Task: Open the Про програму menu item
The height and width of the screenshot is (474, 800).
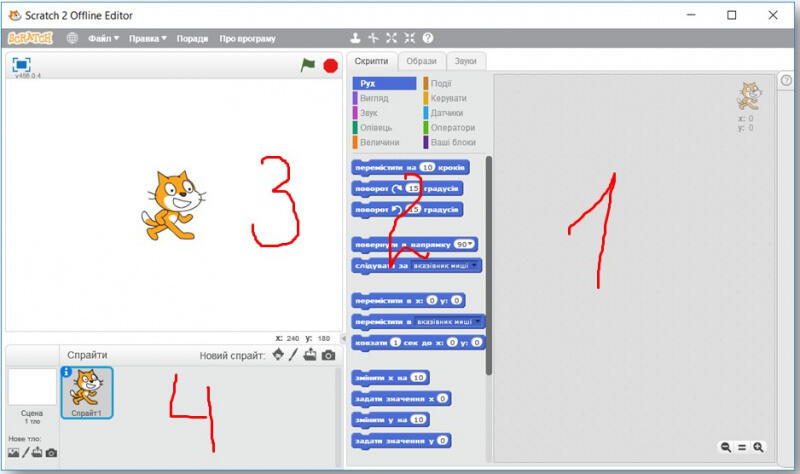Action: [x=247, y=38]
